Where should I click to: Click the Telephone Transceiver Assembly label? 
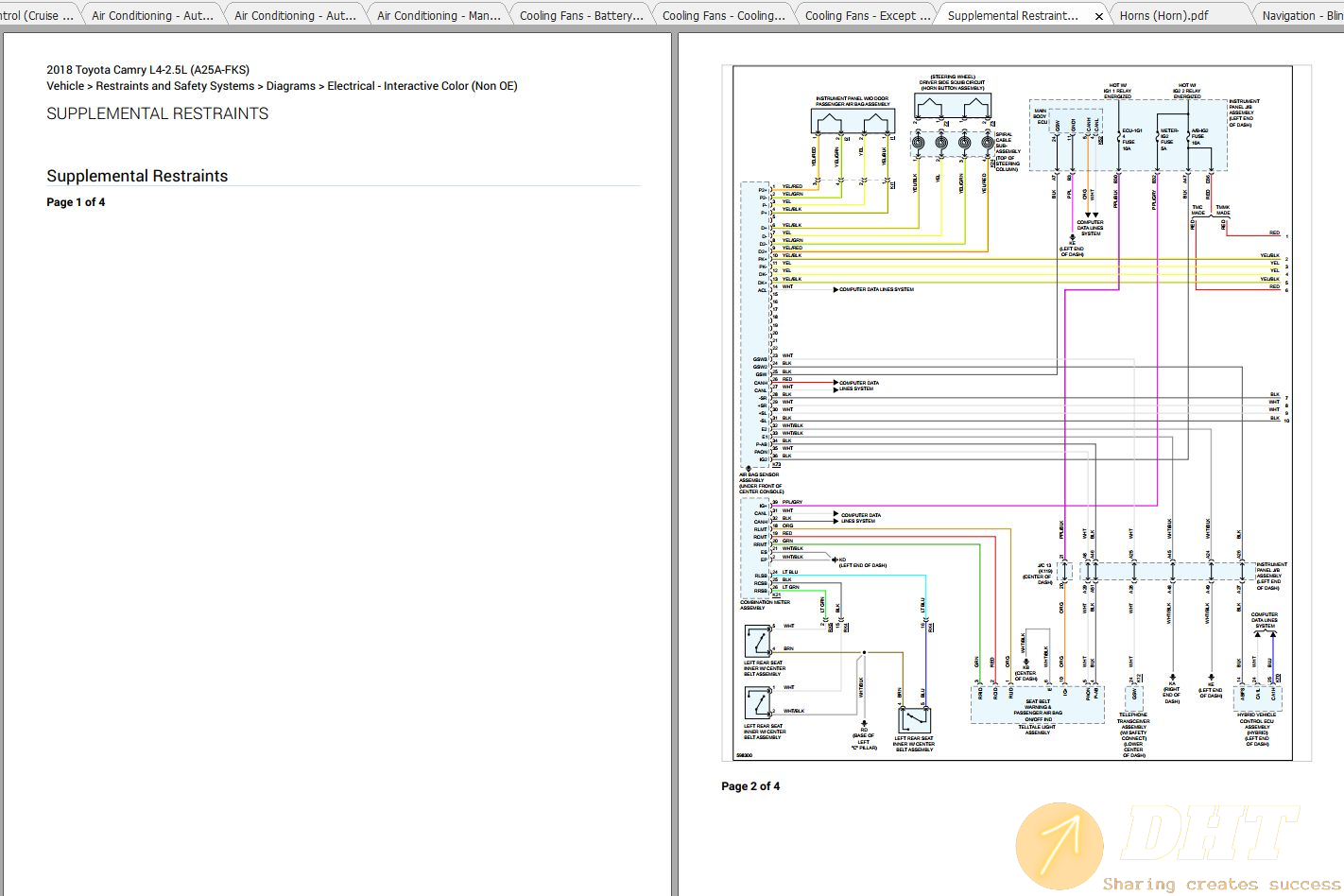1133,735
